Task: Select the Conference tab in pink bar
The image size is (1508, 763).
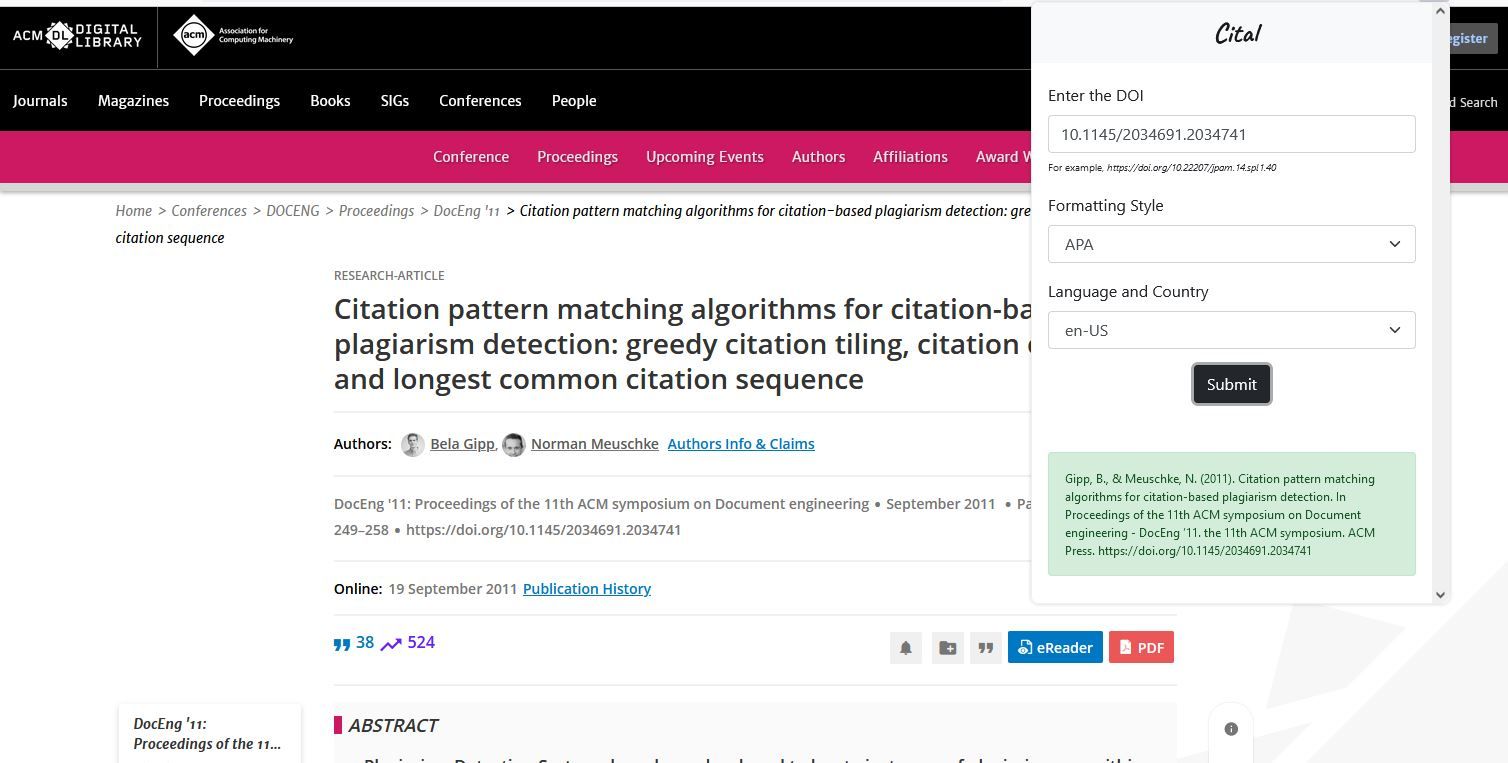Action: 471,157
